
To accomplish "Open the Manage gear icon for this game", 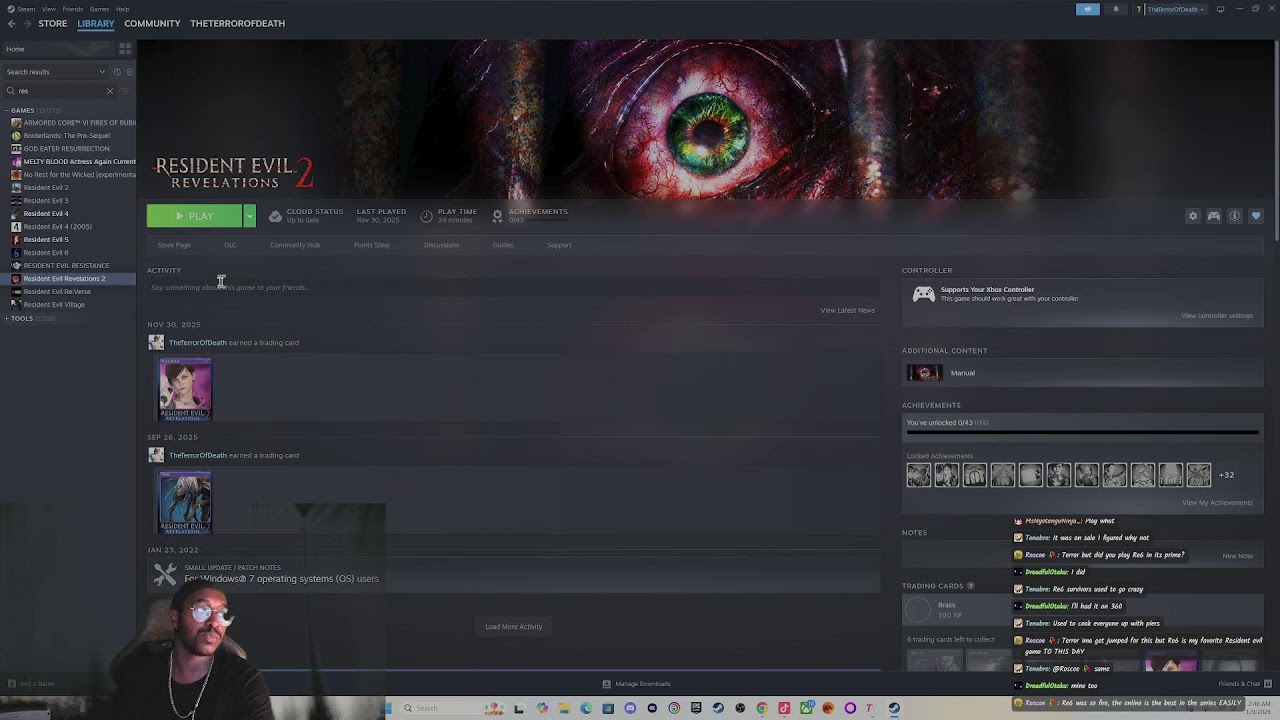I will click(1193, 216).
